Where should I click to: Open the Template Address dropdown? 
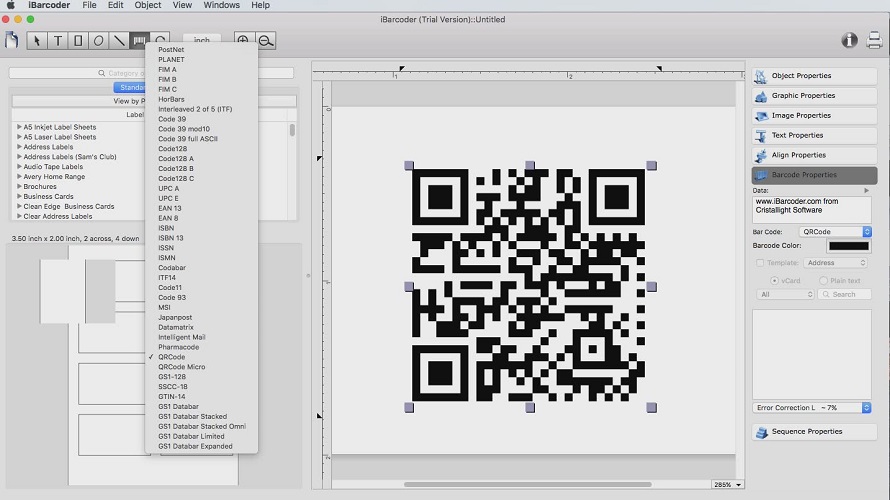tap(836, 263)
